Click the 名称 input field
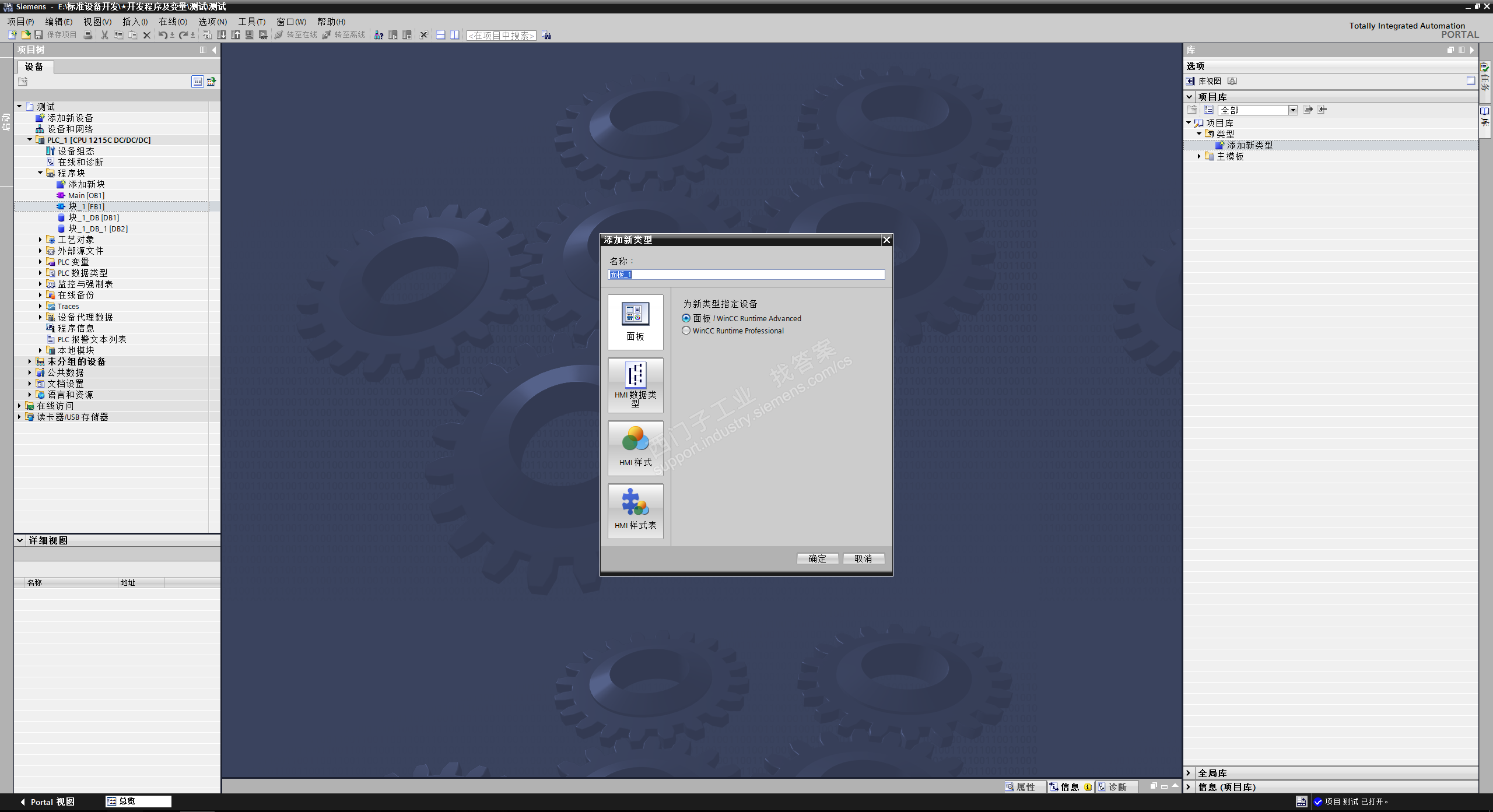 click(746, 275)
